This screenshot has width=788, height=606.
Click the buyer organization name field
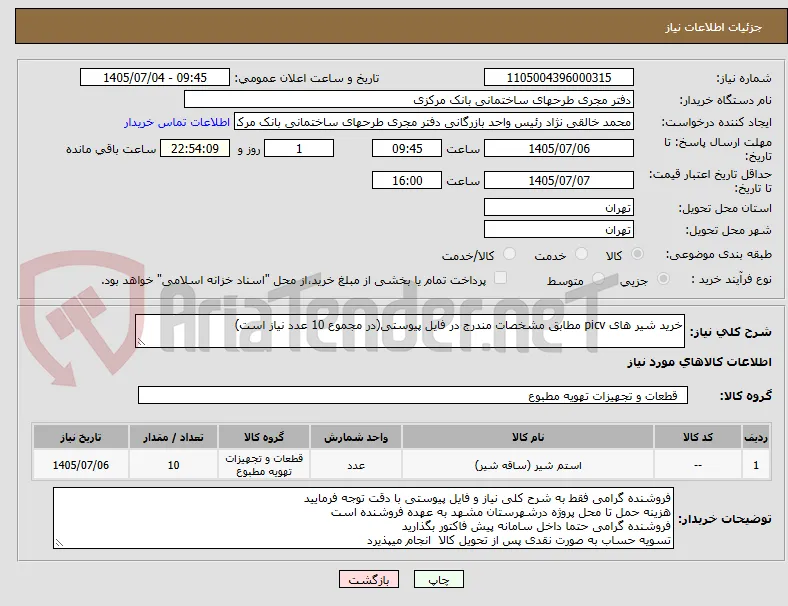pyautogui.click(x=409, y=99)
